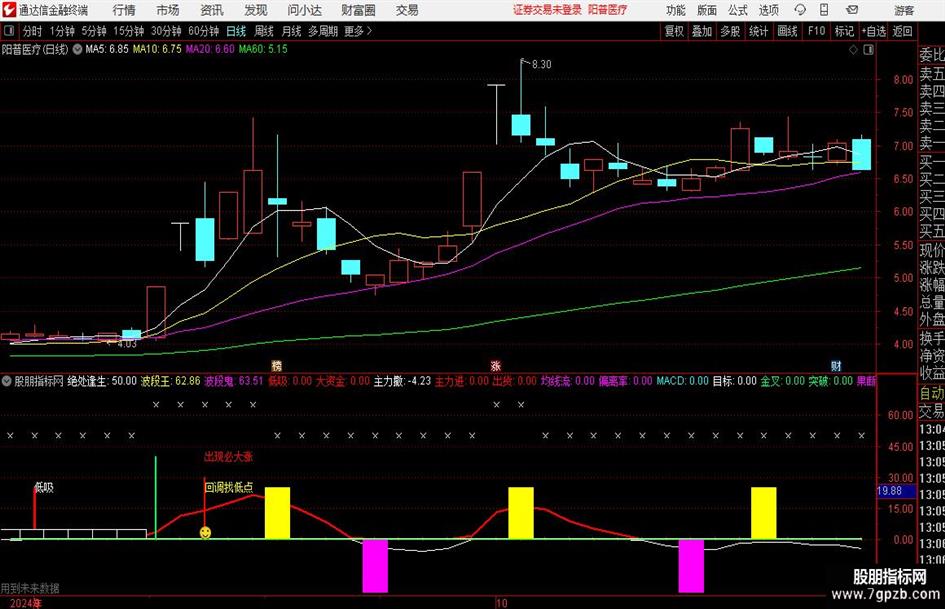This screenshot has width=945, height=609.
Task: Click the 标记 mark button
Action: (844, 31)
